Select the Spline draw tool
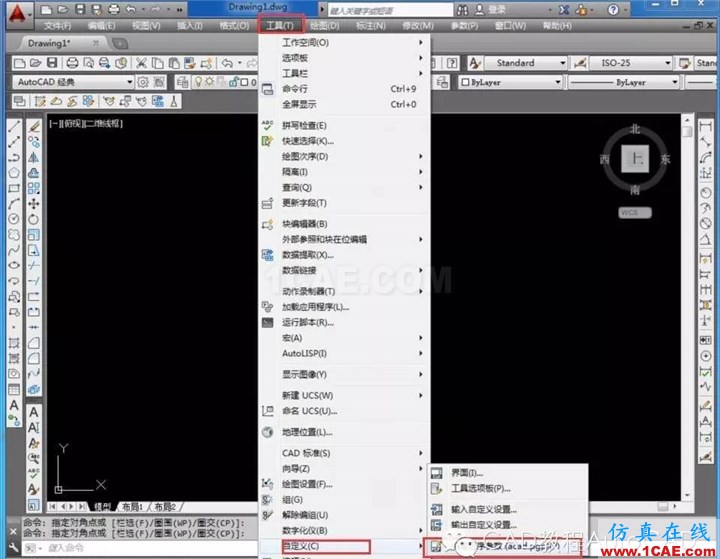The width and height of the screenshot is (720, 559). (14, 250)
